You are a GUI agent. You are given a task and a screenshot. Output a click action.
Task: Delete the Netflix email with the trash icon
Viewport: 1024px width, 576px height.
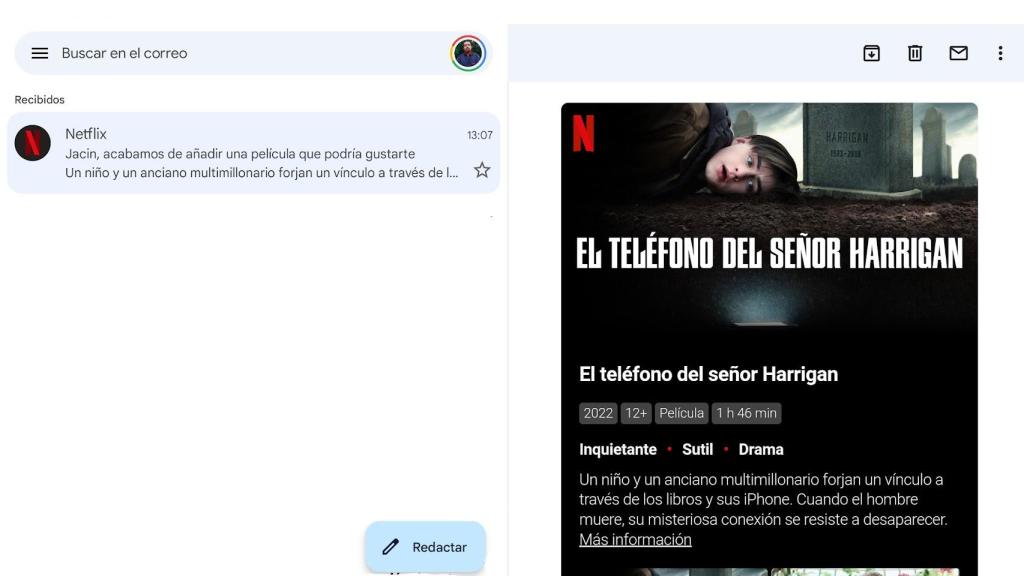914,53
